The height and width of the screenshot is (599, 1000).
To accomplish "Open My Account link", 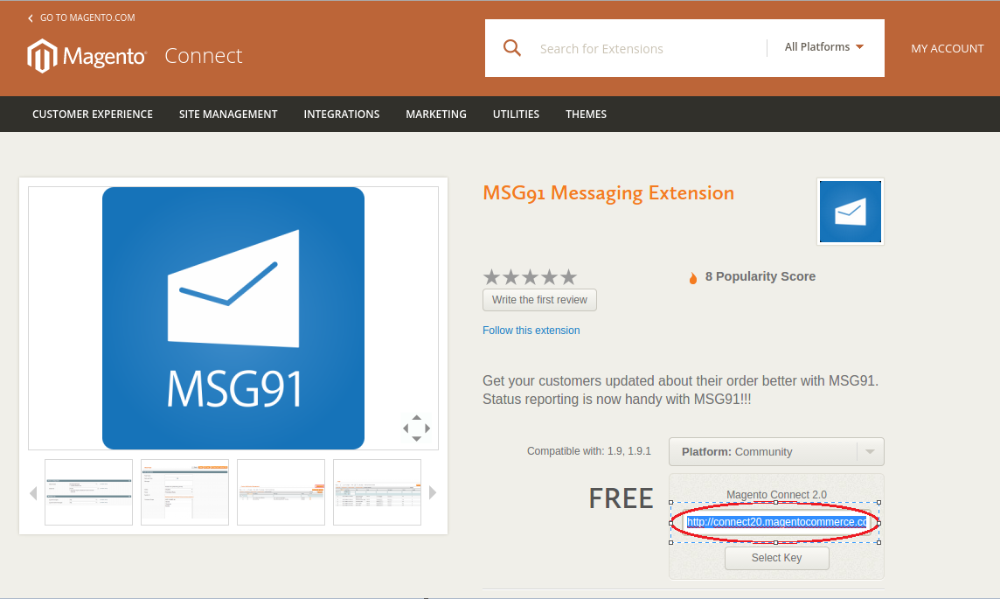I will coord(947,48).
